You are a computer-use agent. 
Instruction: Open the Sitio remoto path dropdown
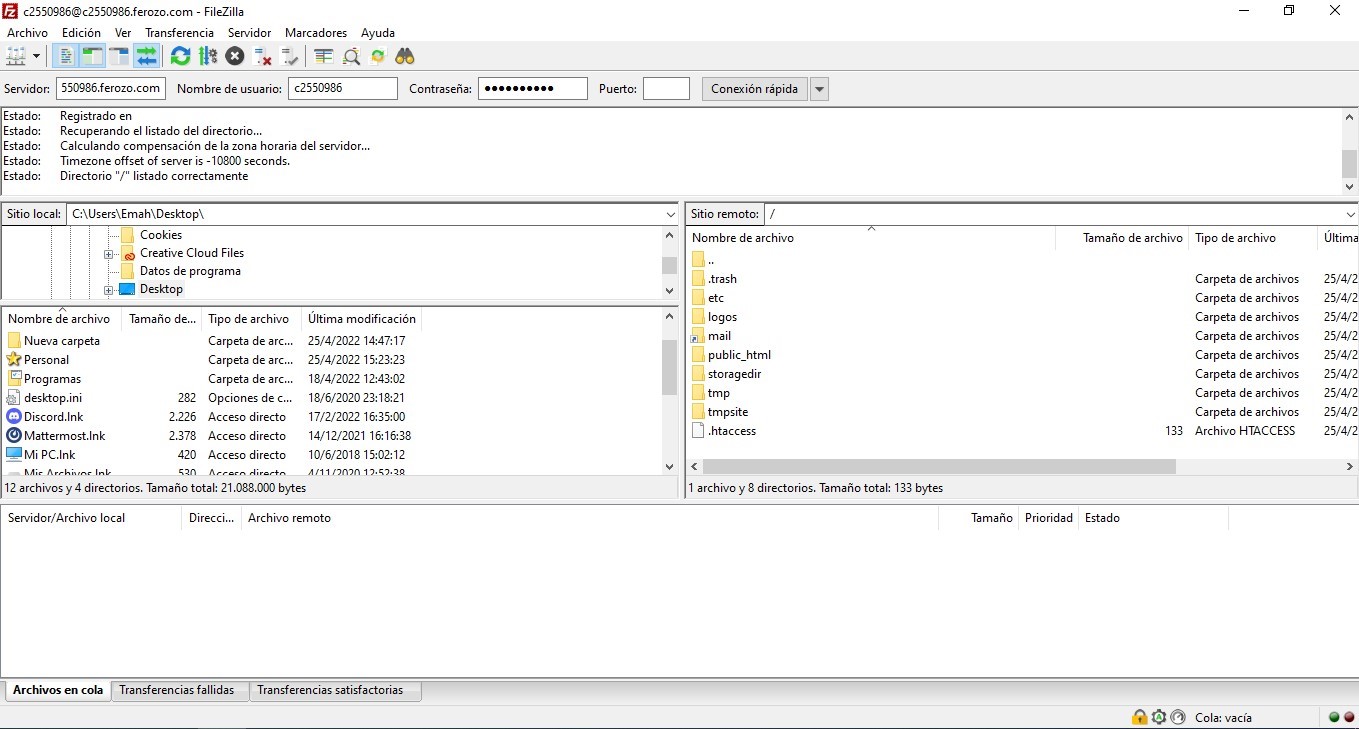(1350, 214)
